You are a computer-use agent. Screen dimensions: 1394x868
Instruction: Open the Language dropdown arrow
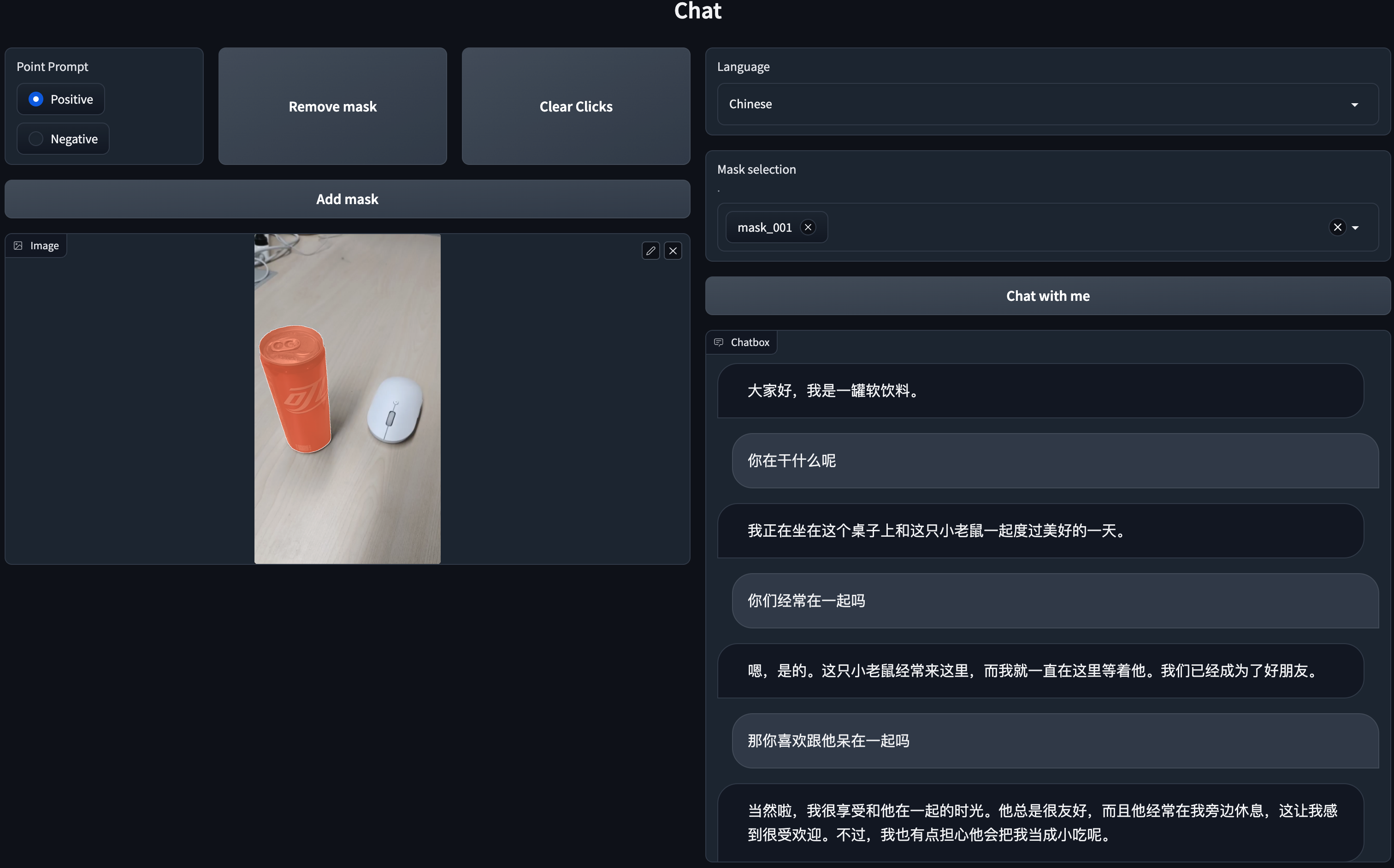1354,105
